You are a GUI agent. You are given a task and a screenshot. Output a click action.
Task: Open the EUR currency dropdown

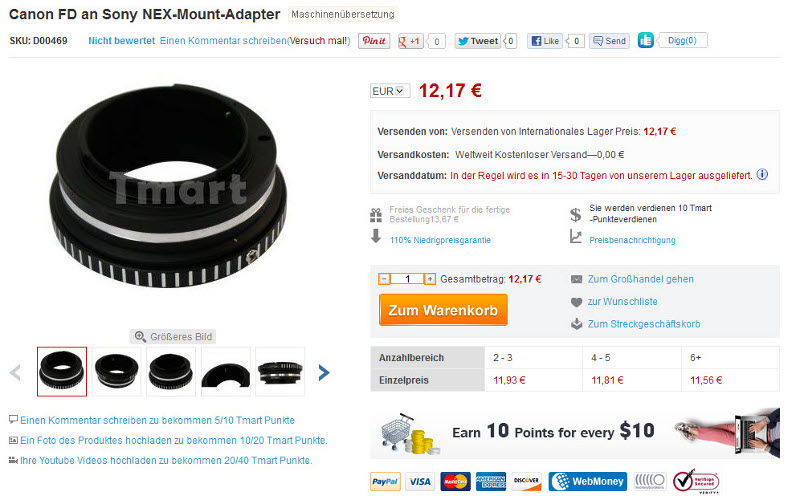pos(390,91)
